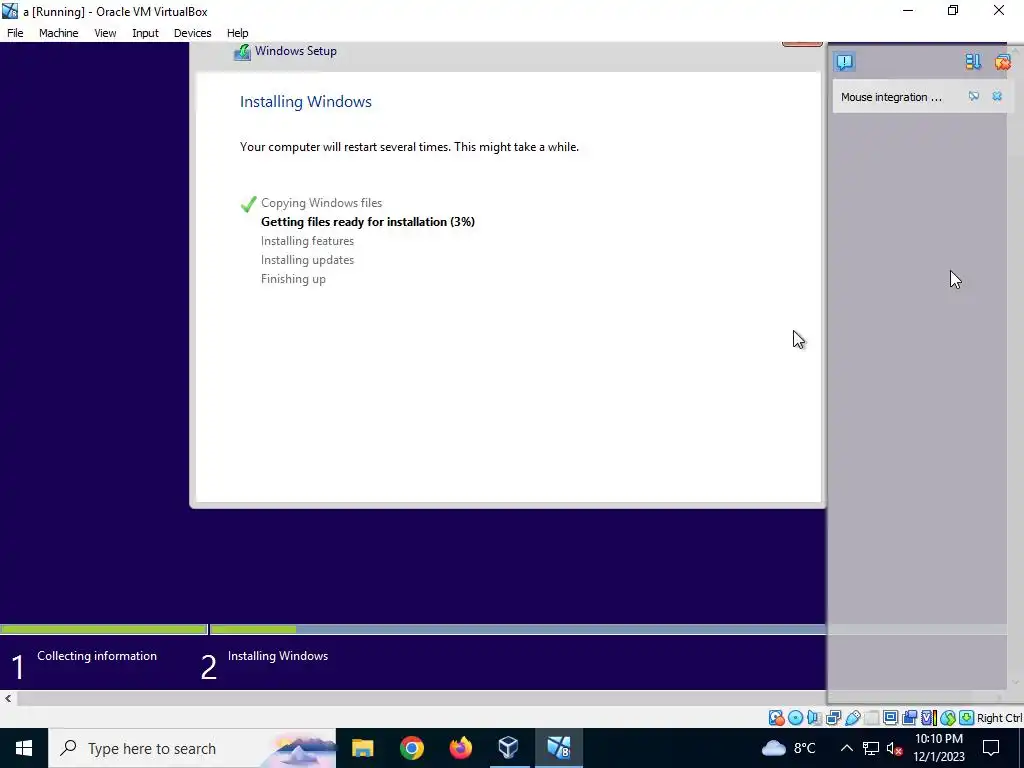Click the Collecting information stage label
The width and height of the screenshot is (1024, 768).
point(97,656)
